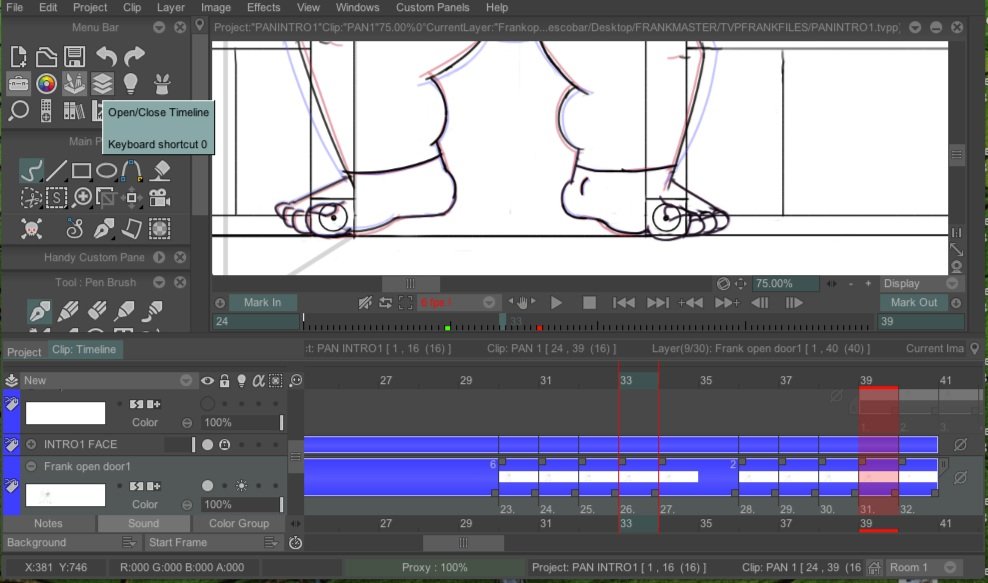Toggle the alpha preserve transparency header icon

click(x=258, y=380)
